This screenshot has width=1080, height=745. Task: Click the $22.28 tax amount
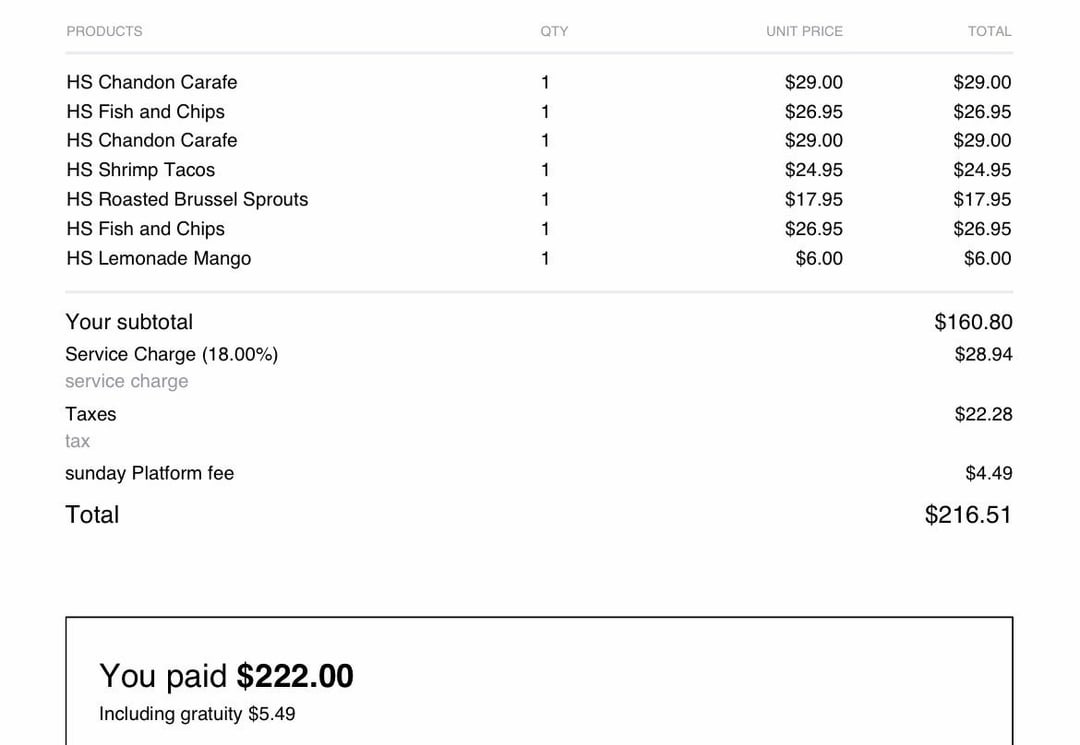tap(983, 414)
